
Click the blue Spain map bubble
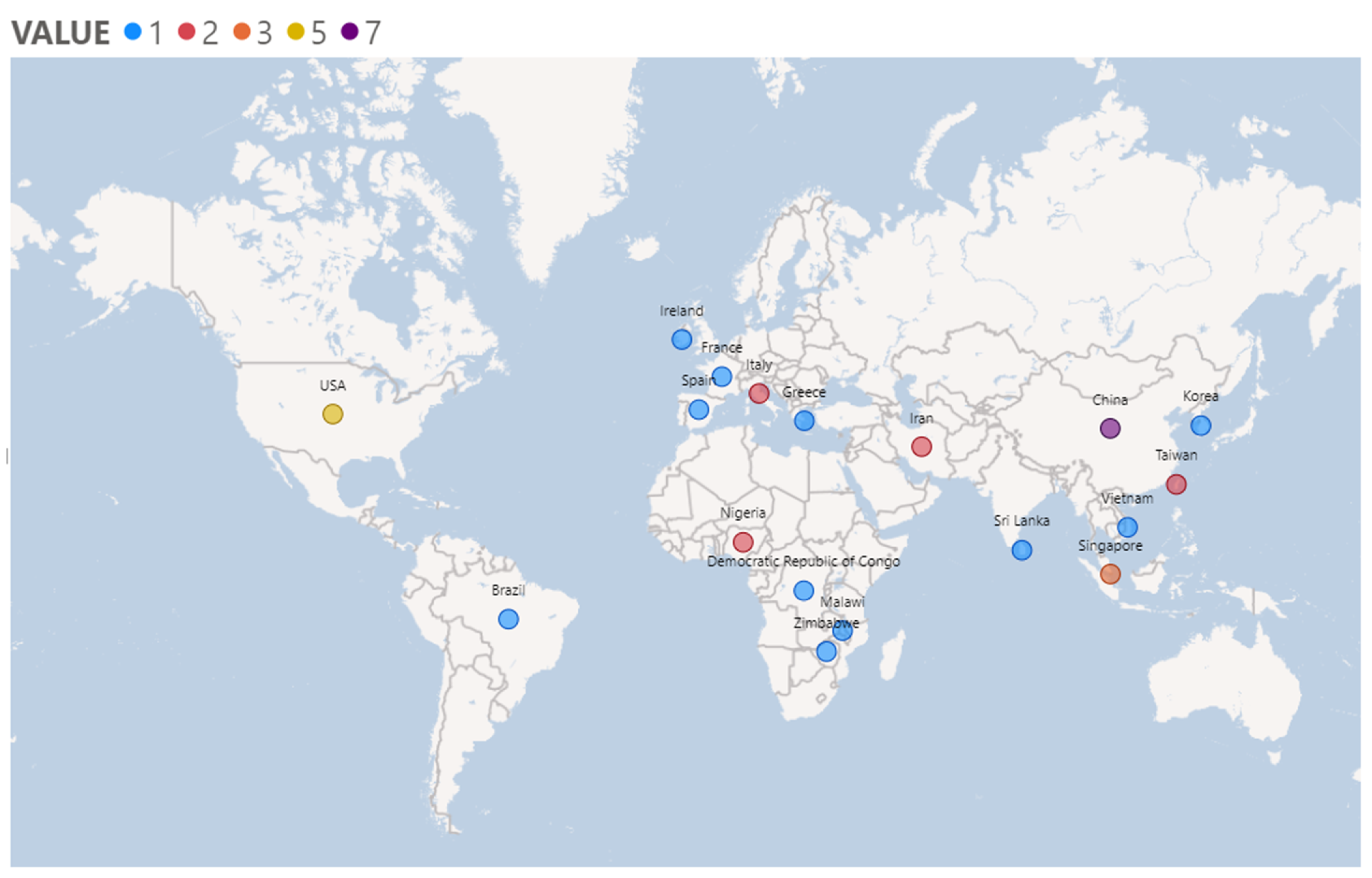[698, 409]
